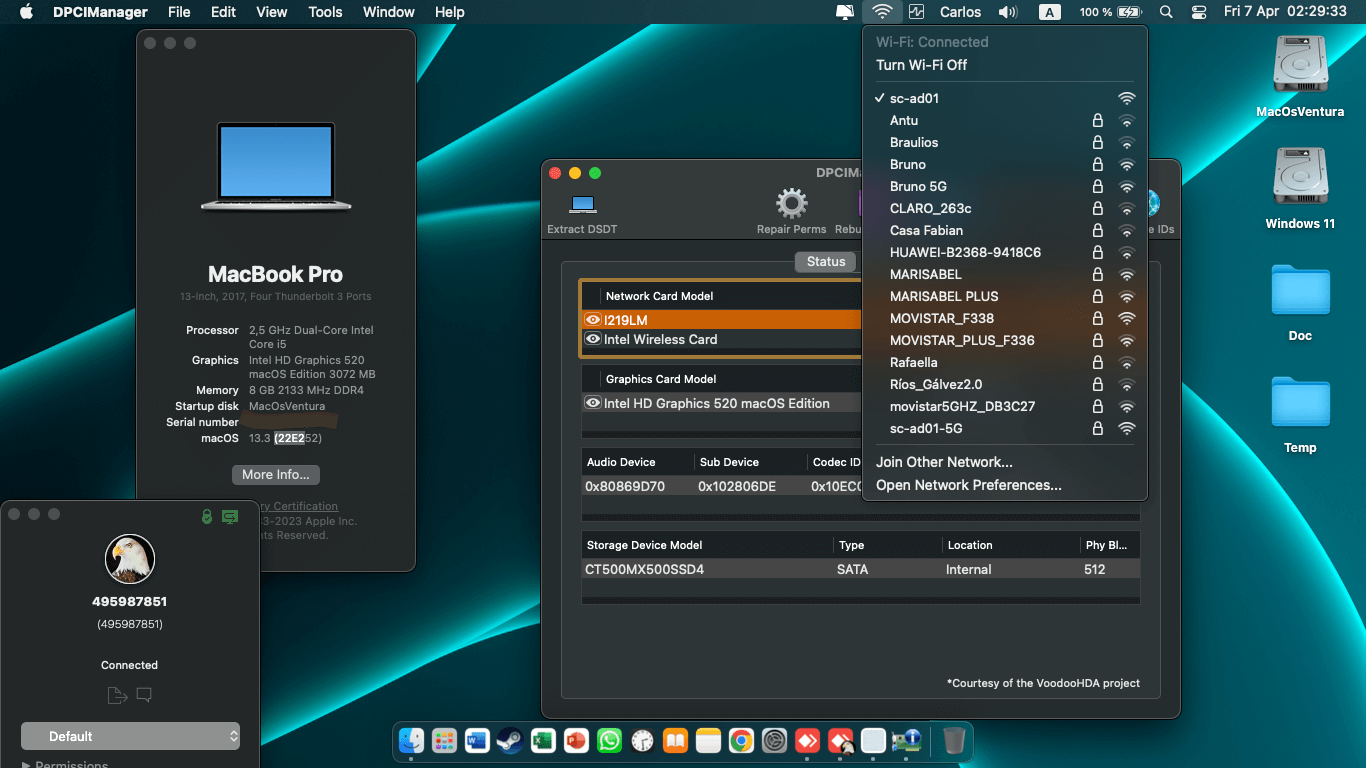This screenshot has width=1366, height=768.
Task: Open WhatsApp from the dock
Action: (x=609, y=741)
